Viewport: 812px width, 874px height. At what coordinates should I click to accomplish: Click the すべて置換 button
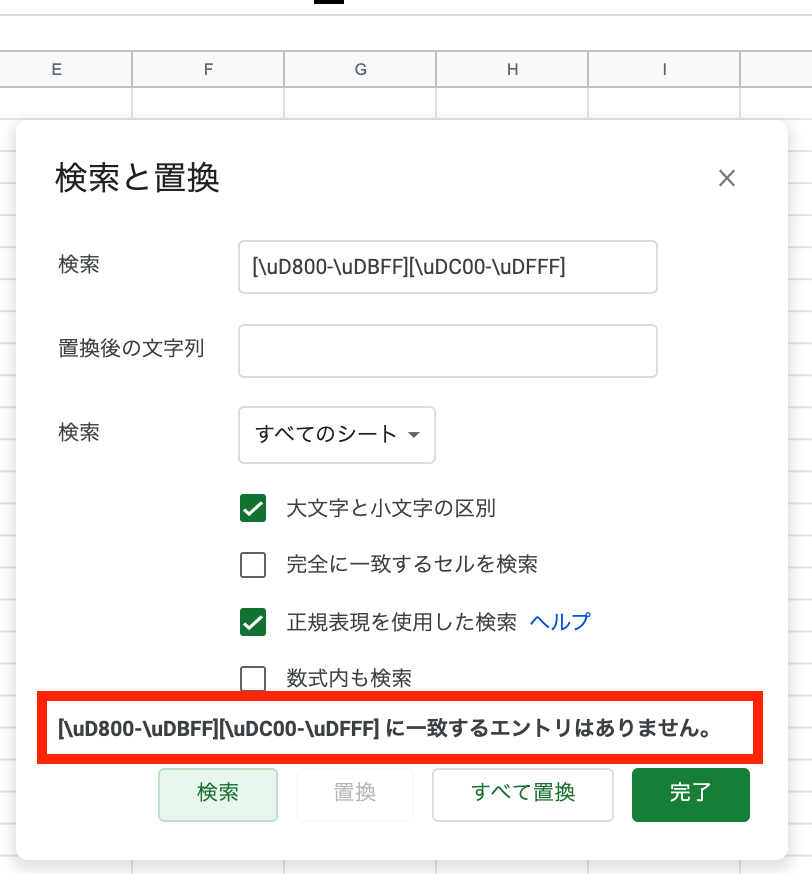point(522,794)
